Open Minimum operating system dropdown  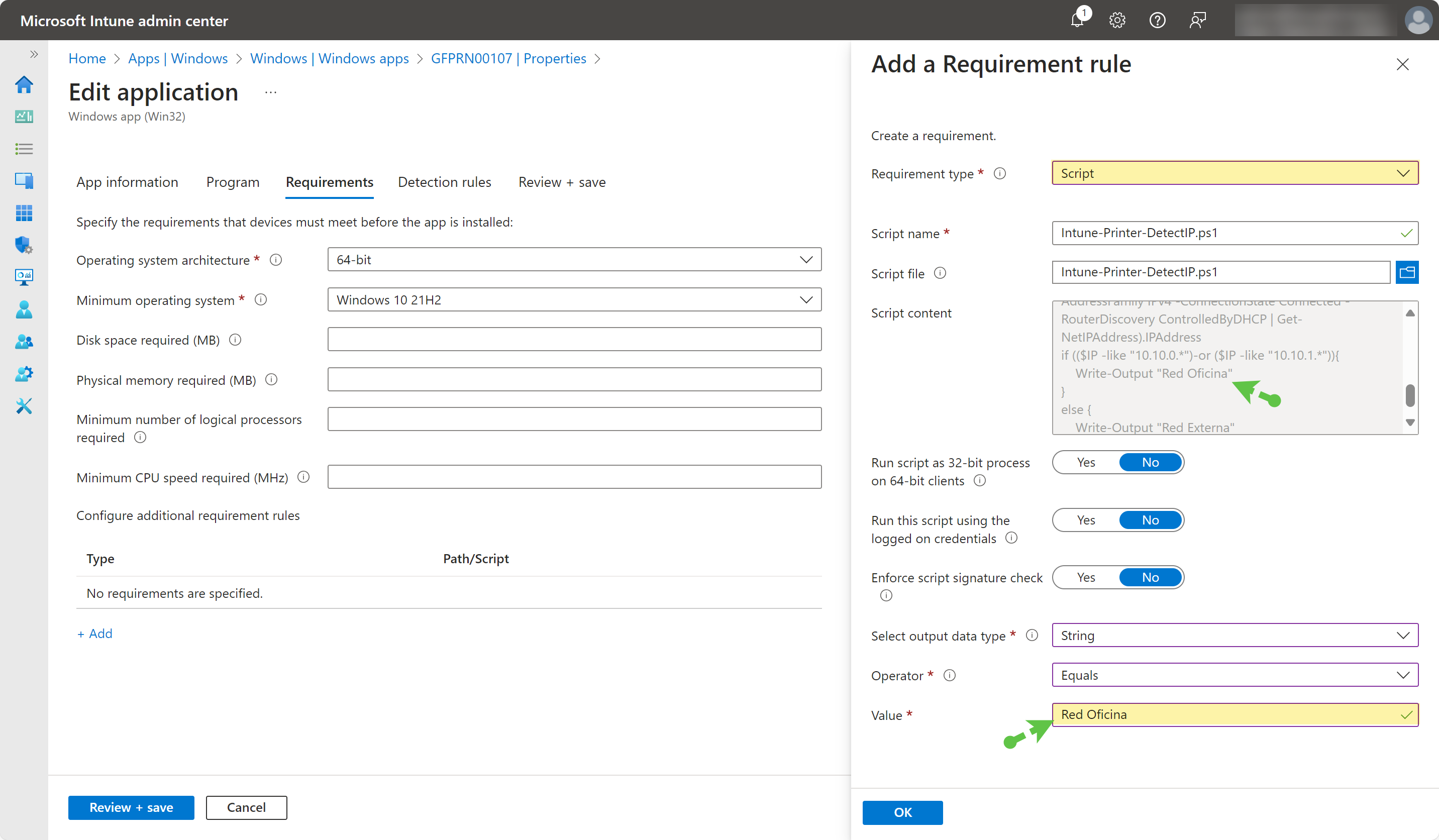[574, 300]
